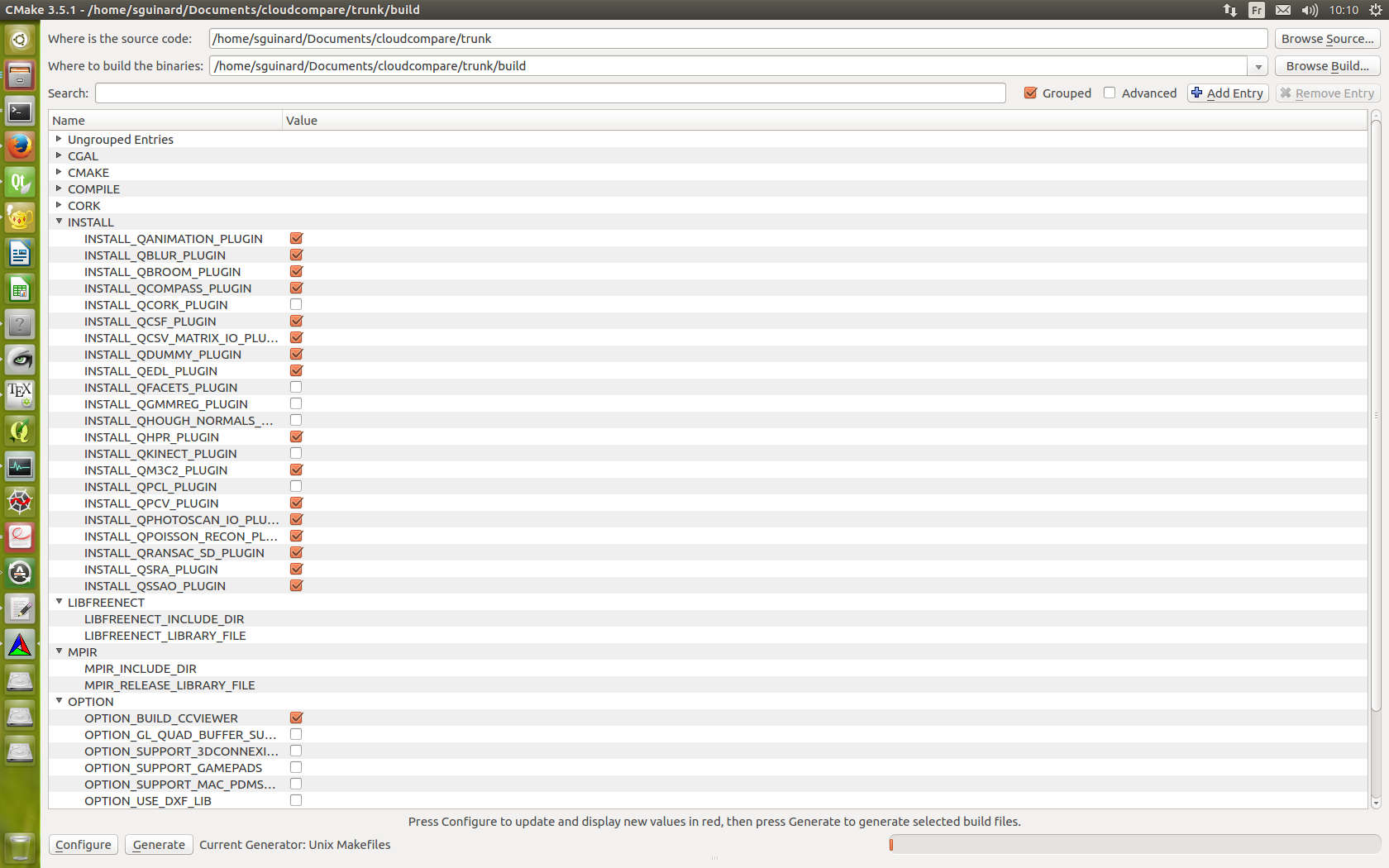Image resolution: width=1389 pixels, height=868 pixels.
Task: Open System Monitor from the dock
Action: pyautogui.click(x=20, y=466)
